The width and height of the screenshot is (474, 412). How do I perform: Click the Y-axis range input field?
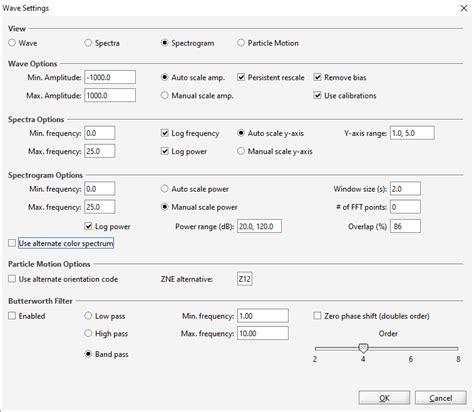pos(412,133)
